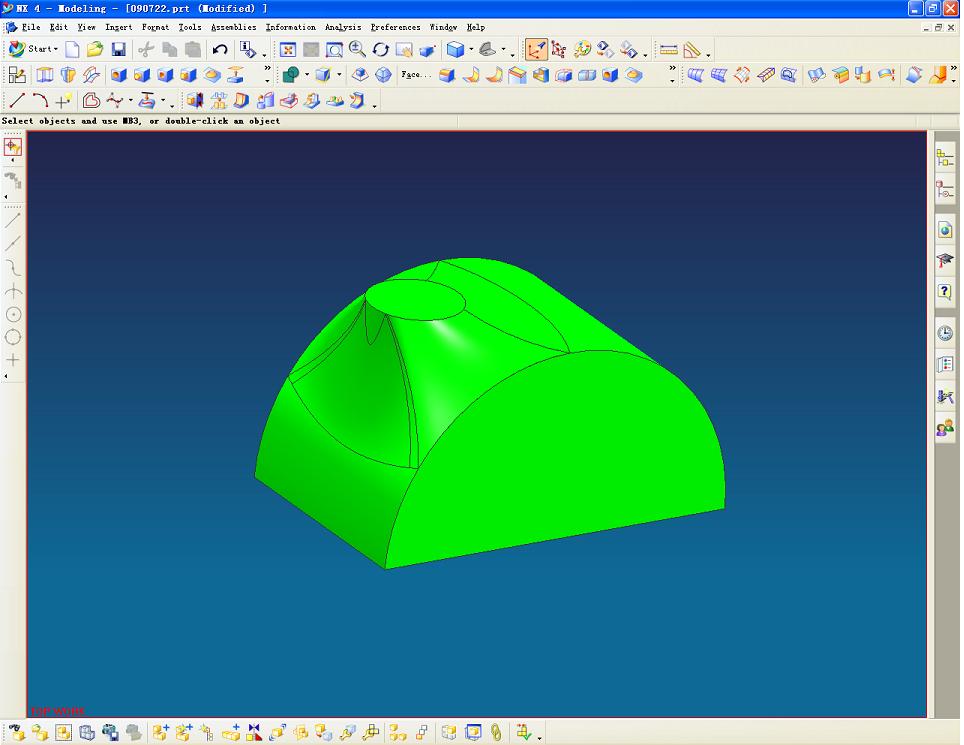Image resolution: width=964 pixels, height=745 pixels.
Task: Enable the quadrant point circle snap
Action: pyautogui.click(x=13, y=337)
